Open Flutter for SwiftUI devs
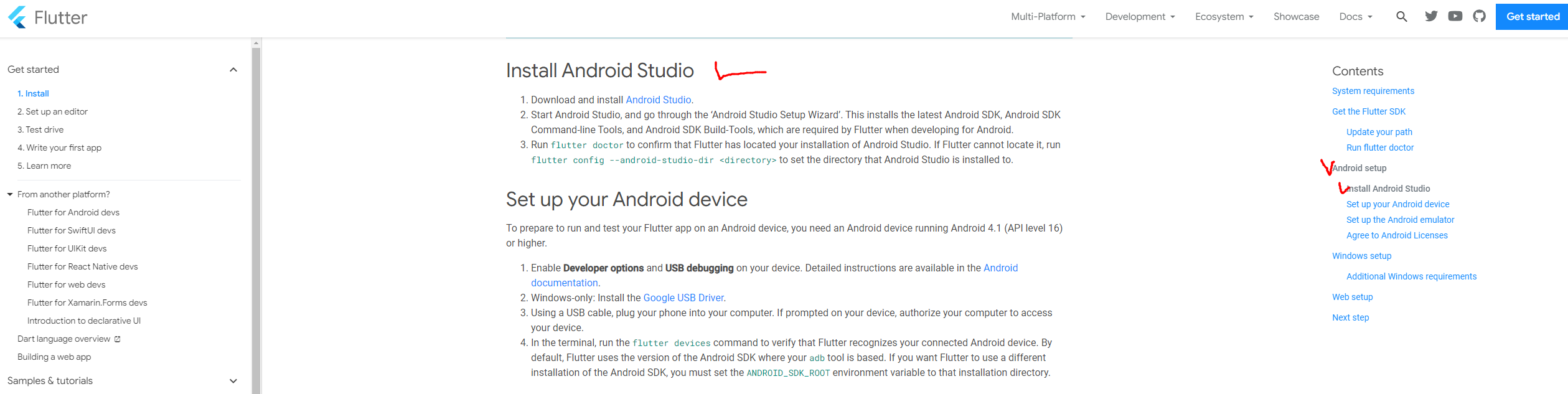Image resolution: width=1568 pixels, height=394 pixels. point(72,231)
